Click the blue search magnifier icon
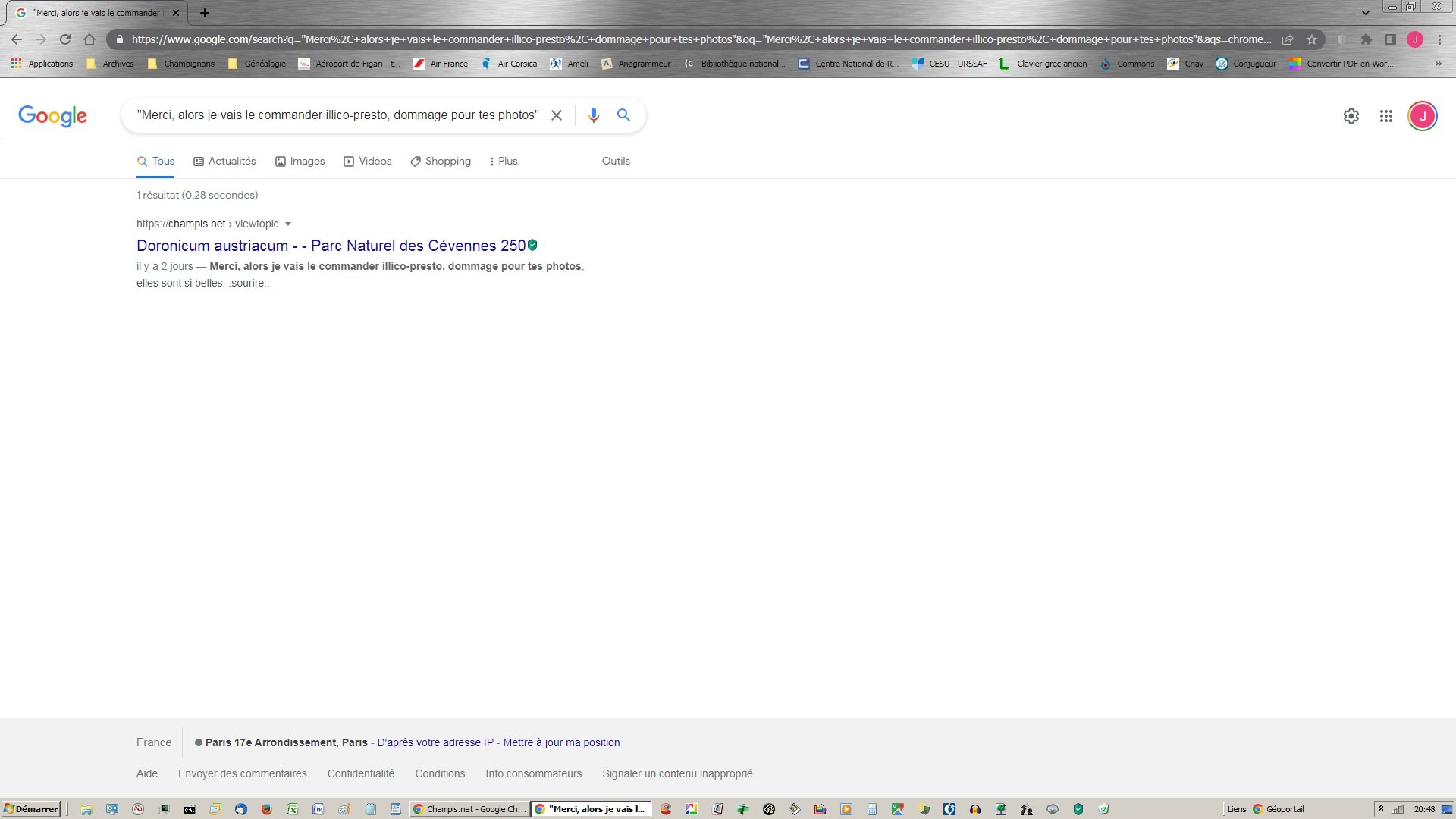Image resolution: width=1456 pixels, height=819 pixels. click(x=623, y=115)
